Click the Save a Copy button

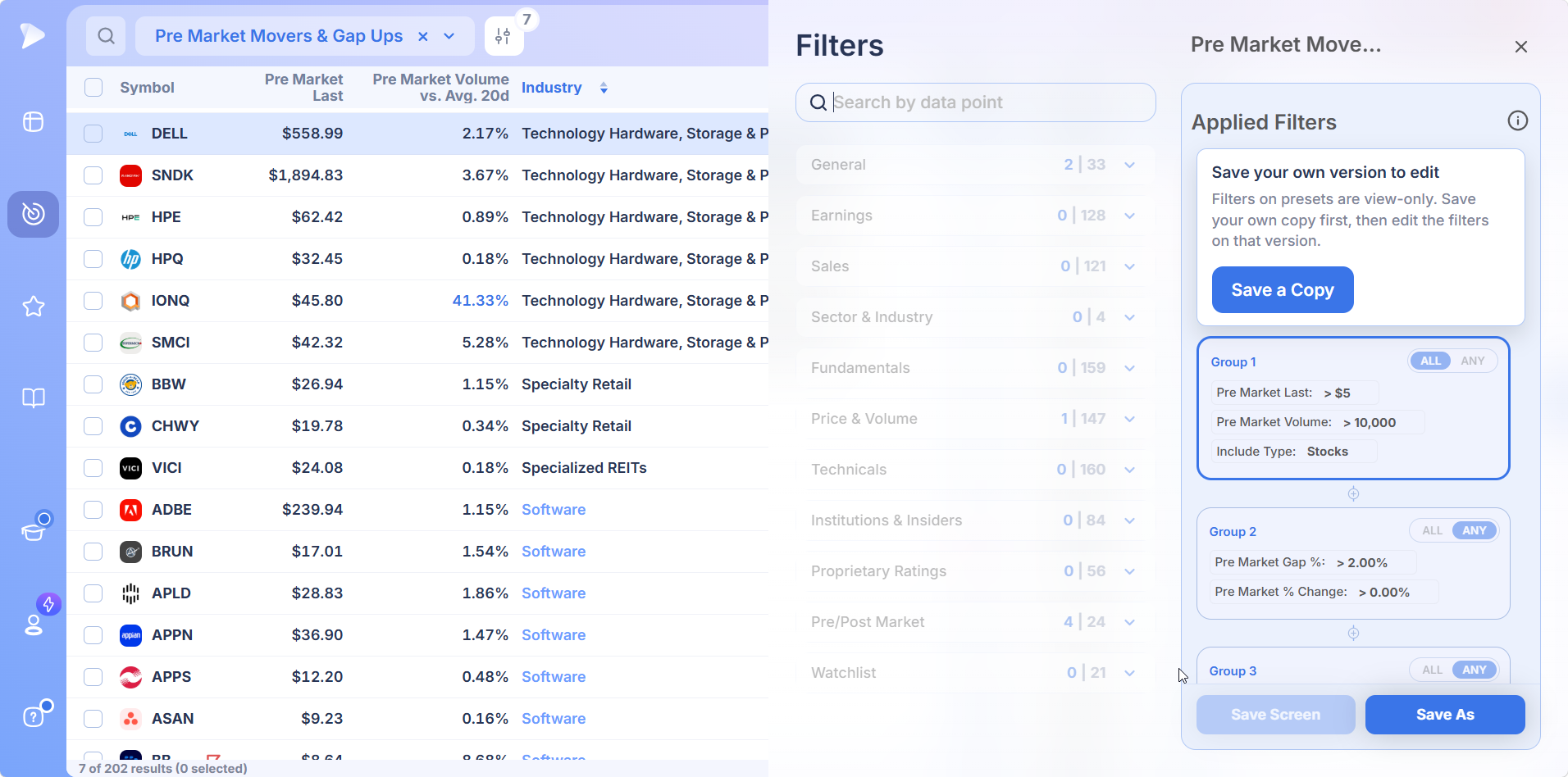1283,289
